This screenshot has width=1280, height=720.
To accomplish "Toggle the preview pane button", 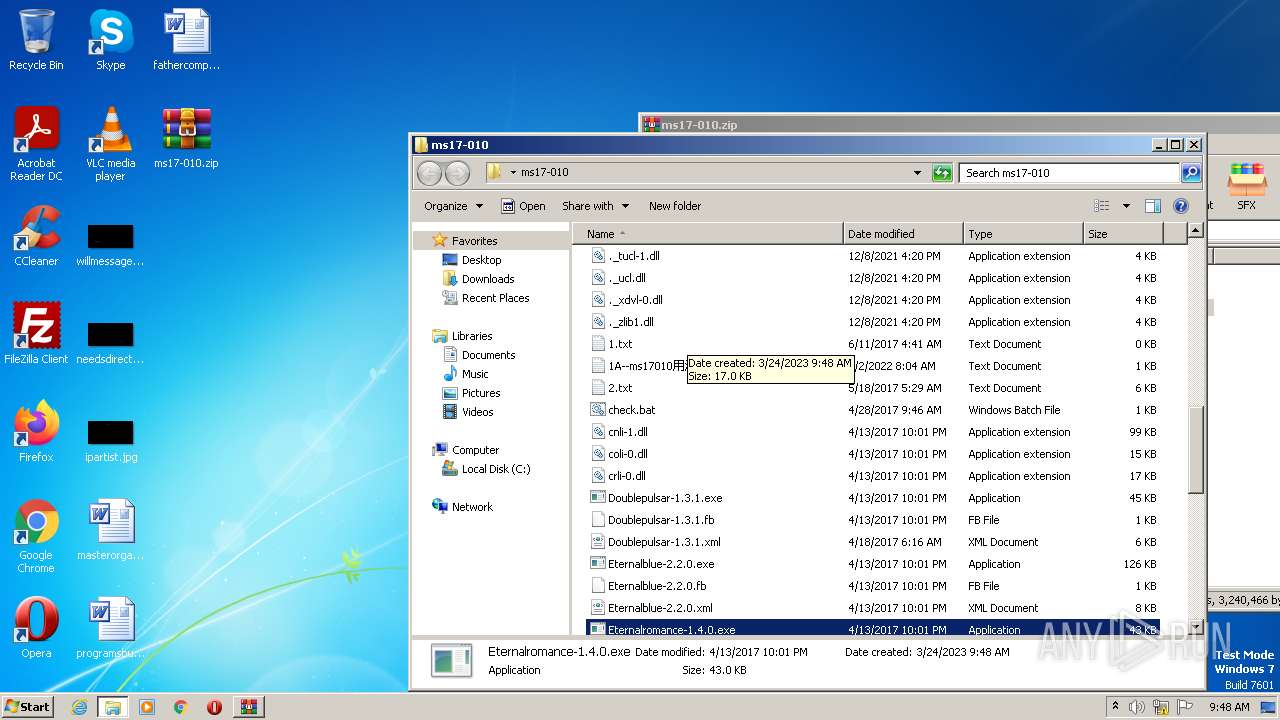I will click(x=1152, y=206).
